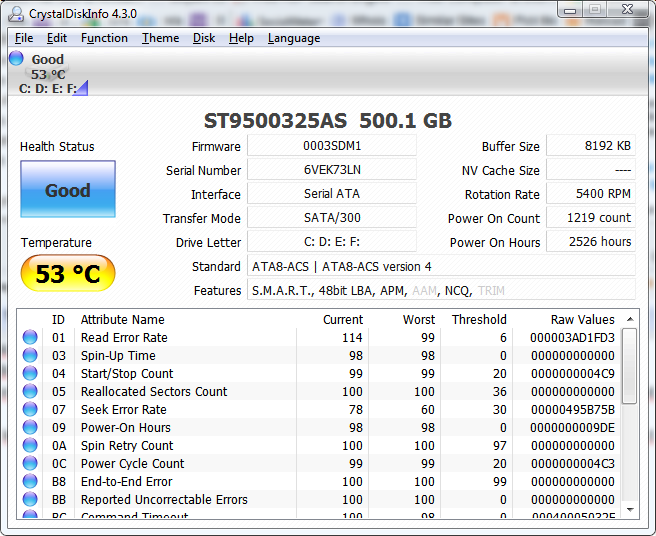The image size is (656, 536).
Task: Click the drive letters C: D: E: F: in drive bar
Action: click(48, 89)
